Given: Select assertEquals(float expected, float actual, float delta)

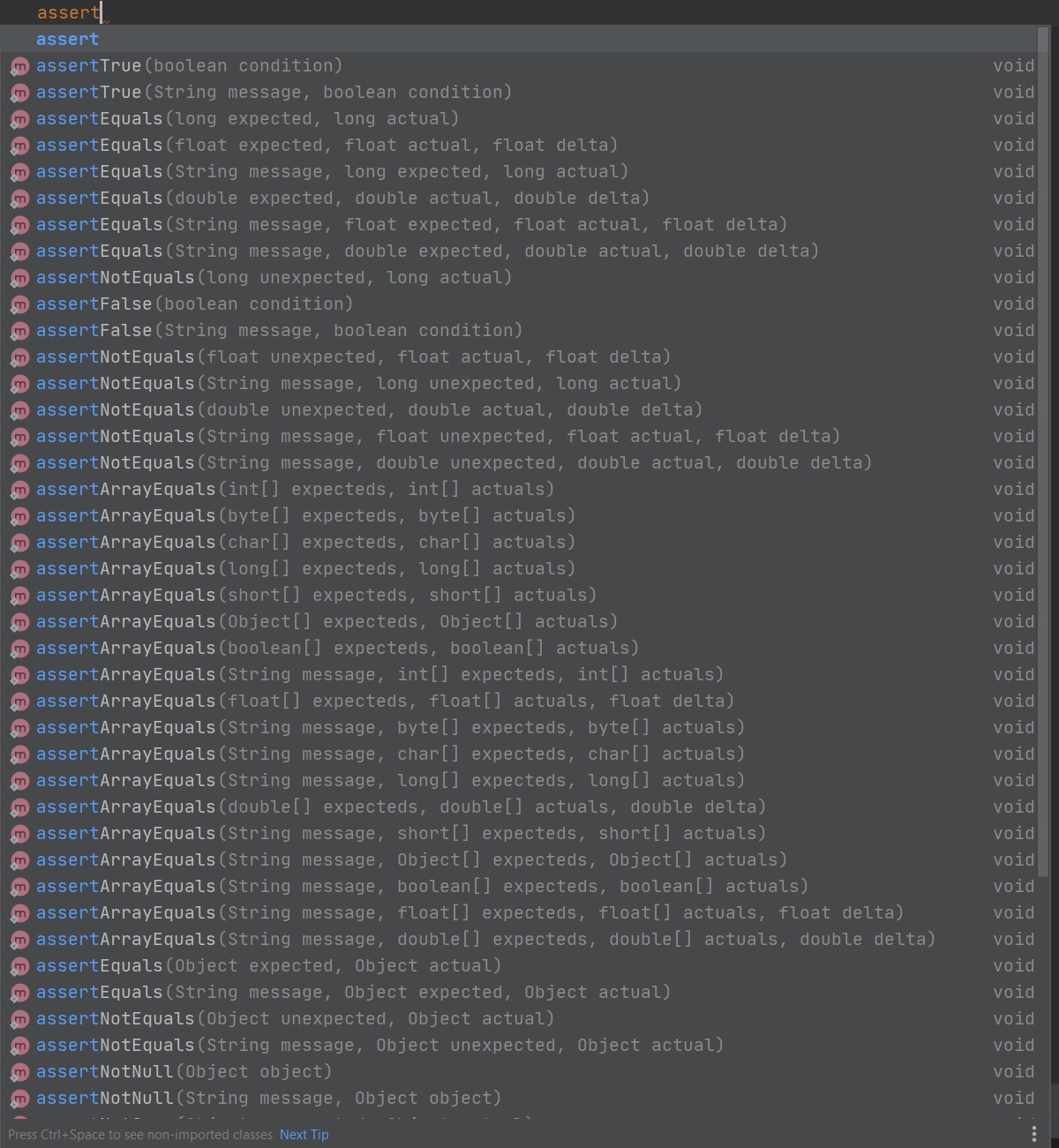Looking at the screenshot, I should tap(327, 146).
